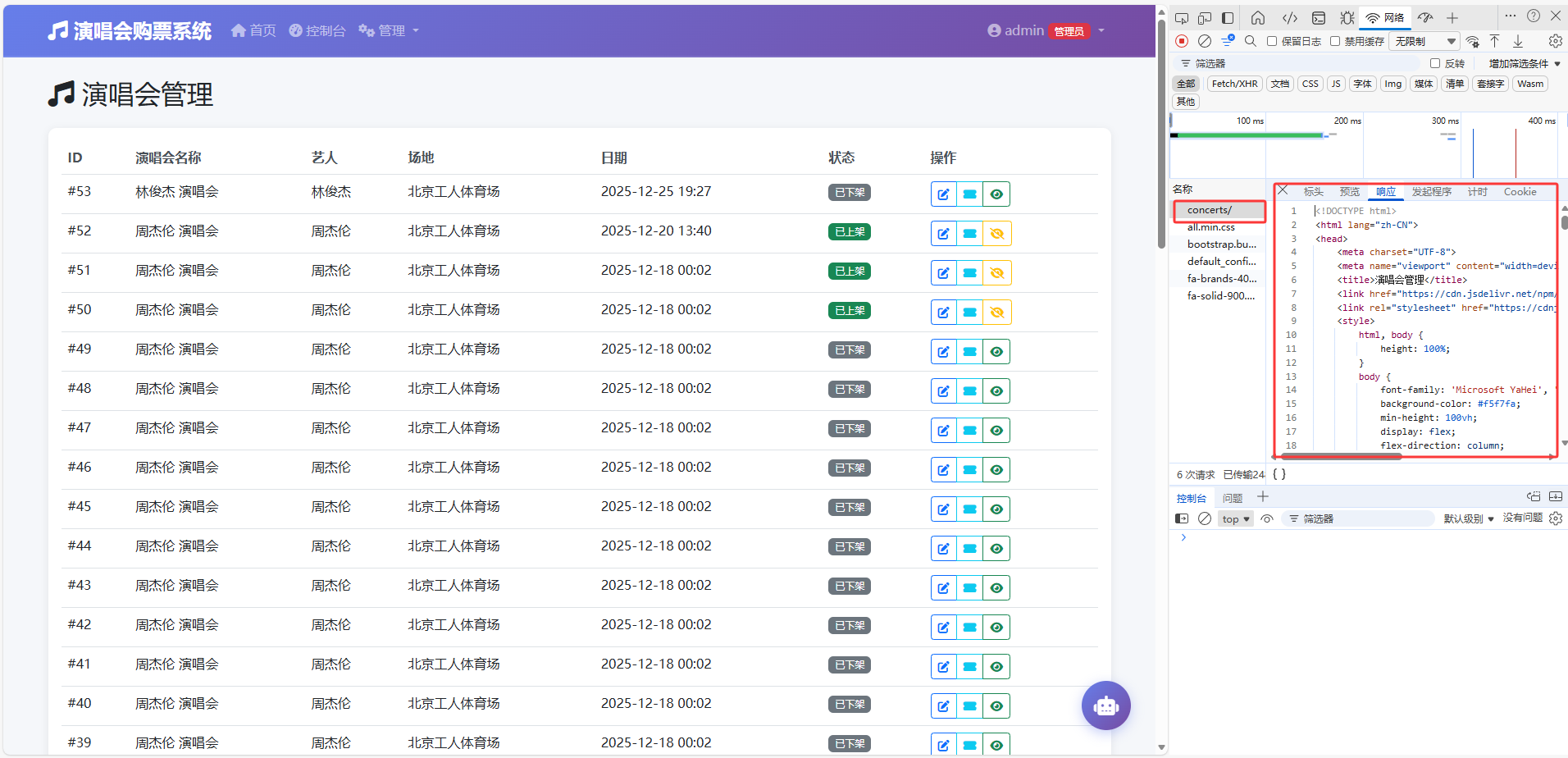This screenshot has height=758, width=1568.
Task: Click the edit icon for concert #53
Action: [943, 194]
